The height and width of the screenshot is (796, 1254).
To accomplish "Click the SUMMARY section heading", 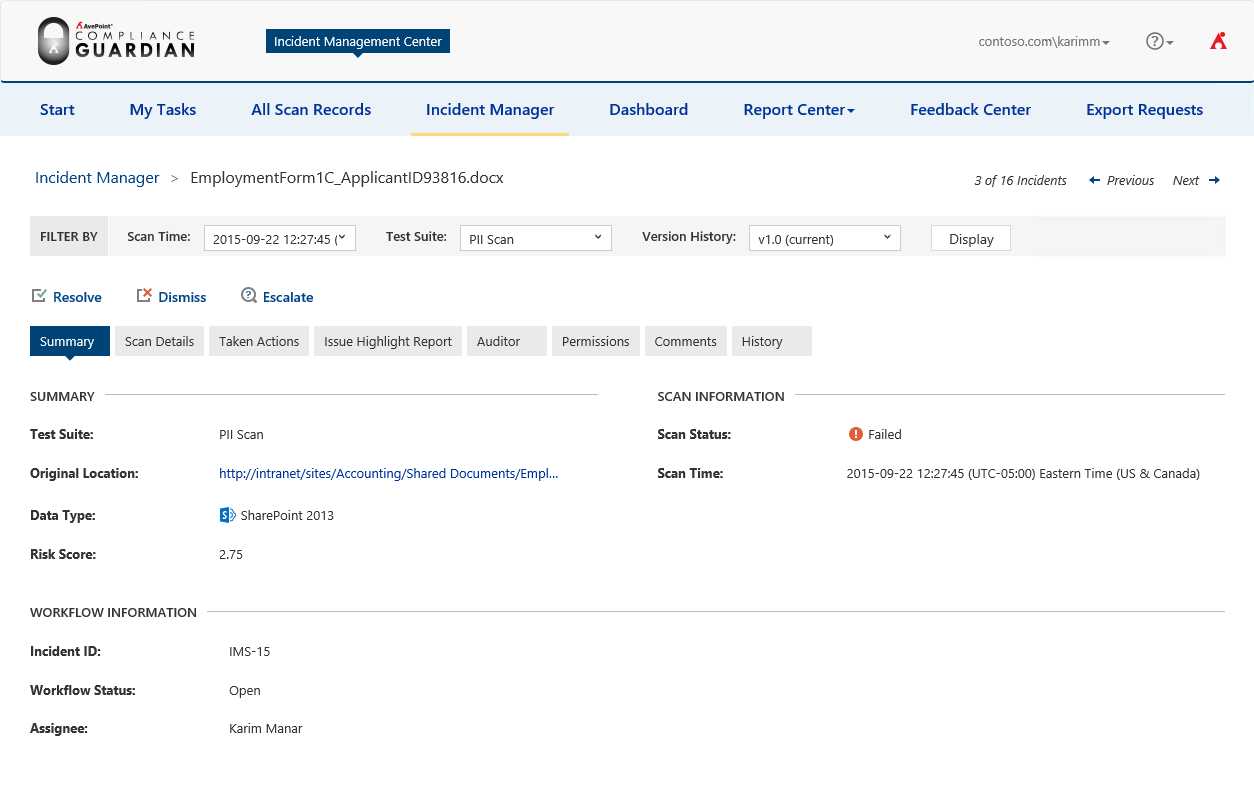I will pyautogui.click(x=62, y=396).
